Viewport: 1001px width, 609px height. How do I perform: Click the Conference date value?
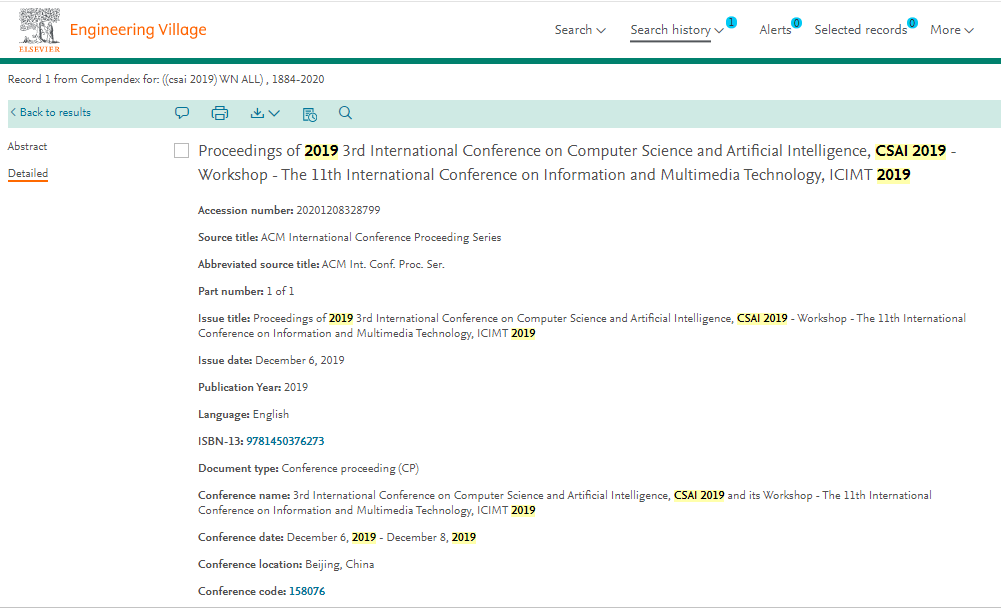point(381,538)
